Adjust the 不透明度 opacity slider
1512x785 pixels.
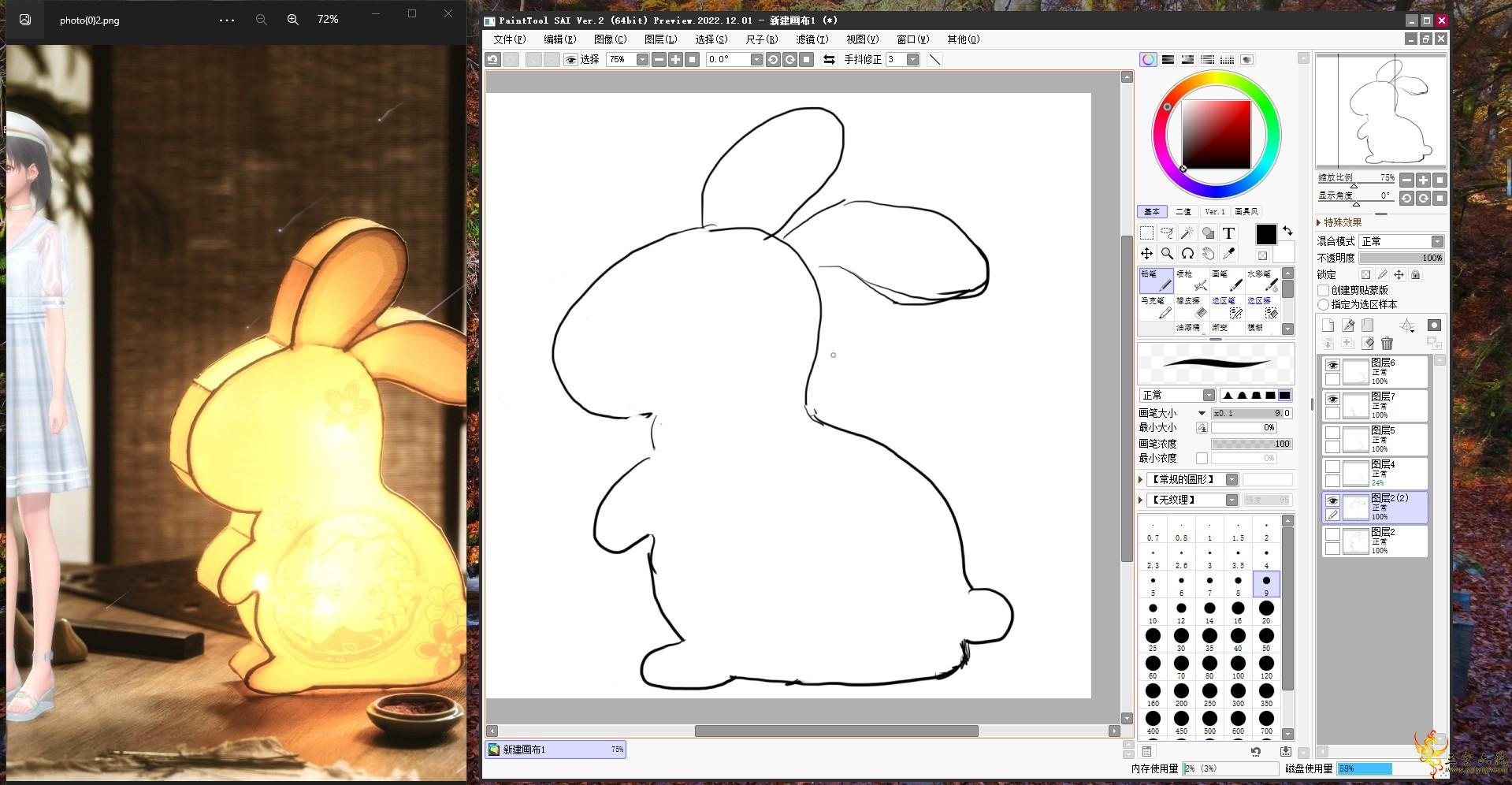tap(1402, 258)
